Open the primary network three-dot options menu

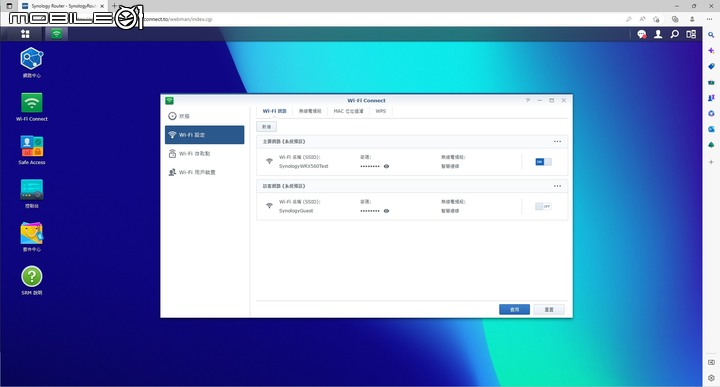tap(557, 141)
